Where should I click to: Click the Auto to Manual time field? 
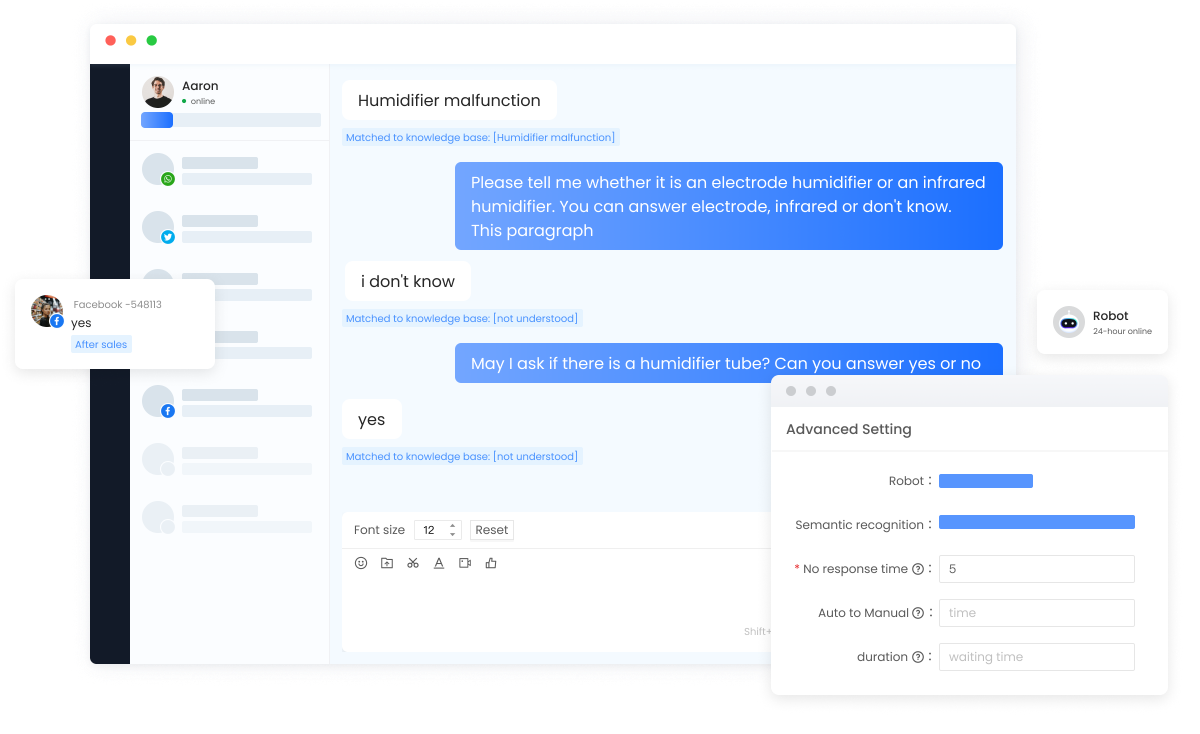(1036, 613)
